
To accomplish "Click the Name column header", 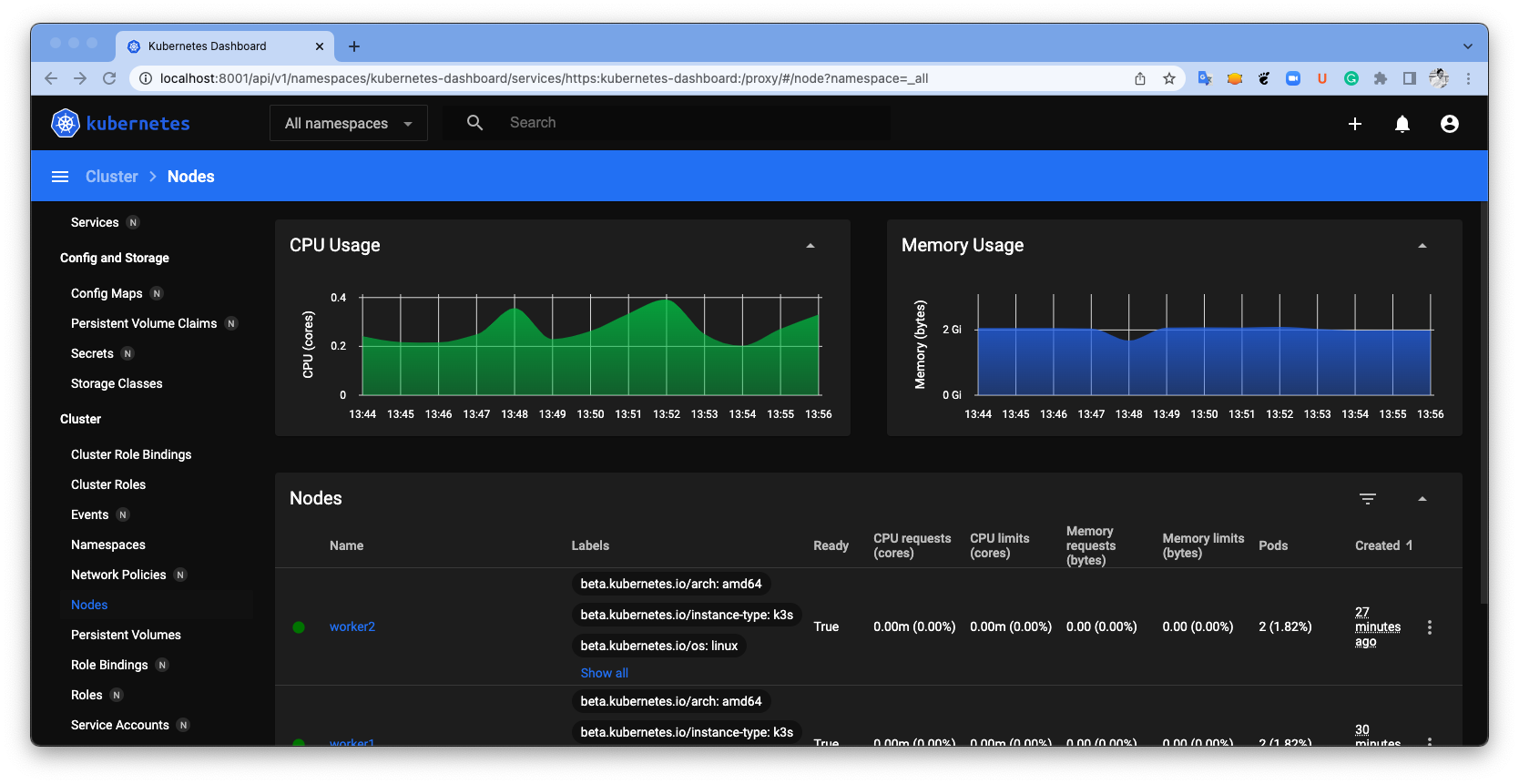I will pyautogui.click(x=346, y=545).
